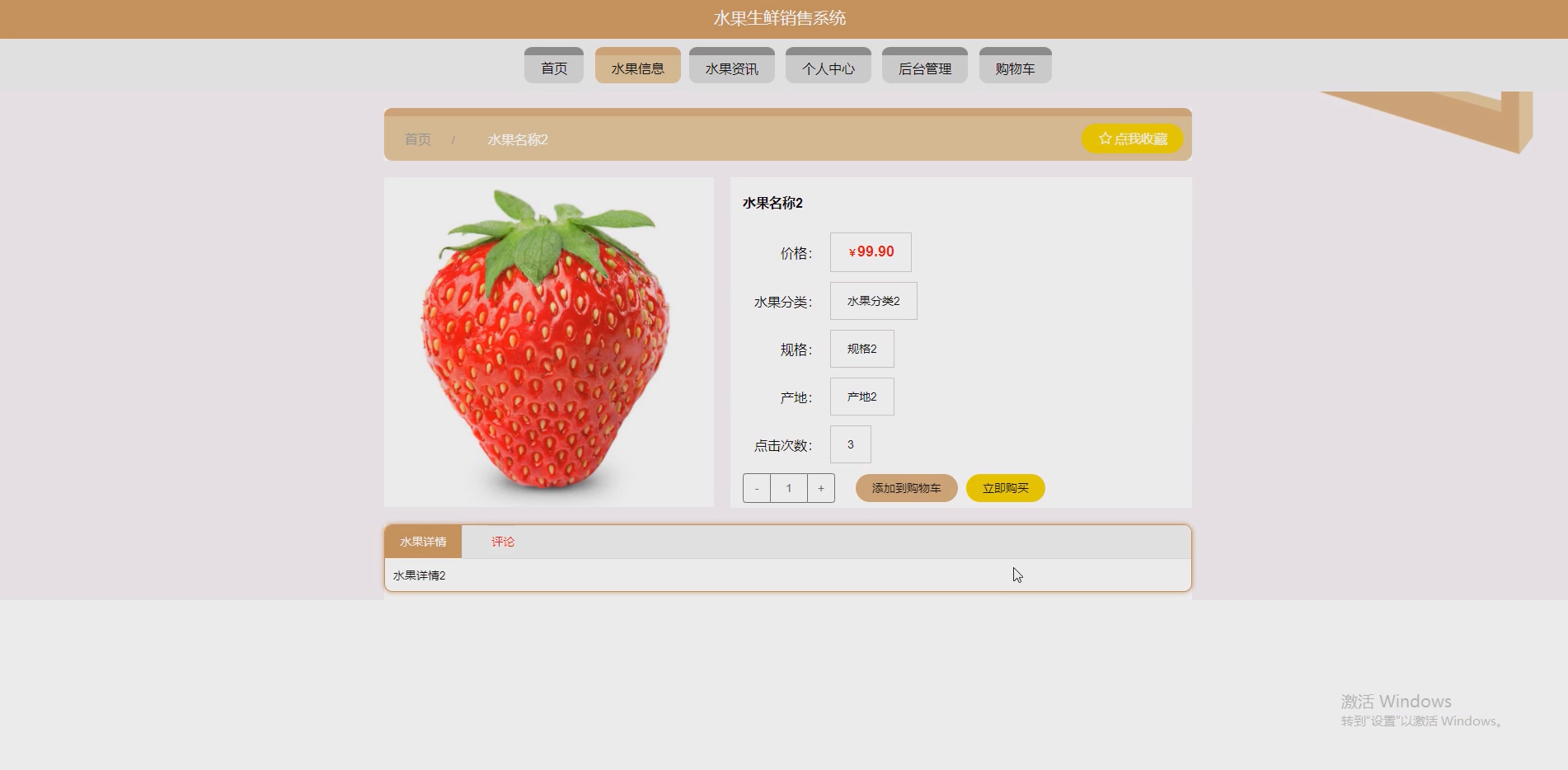Open the 个人中心 navigation menu item
This screenshot has height=770, width=1568.
(828, 65)
